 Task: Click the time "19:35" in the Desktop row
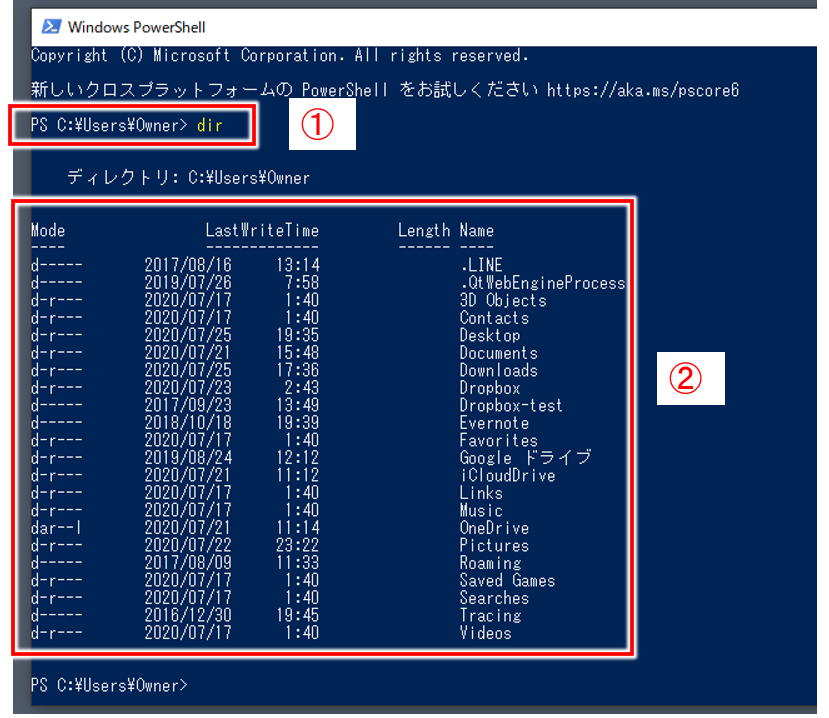click(298, 335)
